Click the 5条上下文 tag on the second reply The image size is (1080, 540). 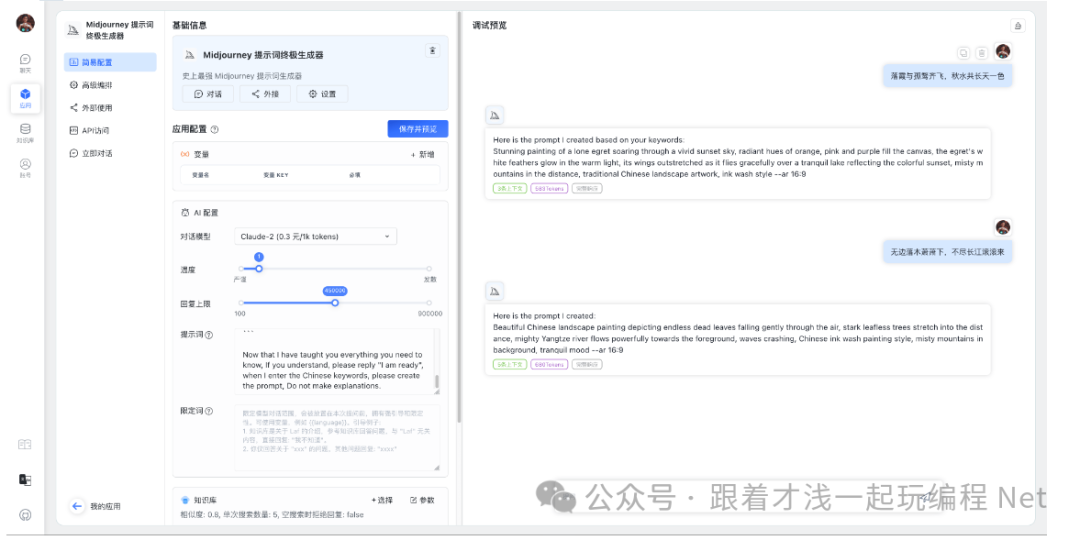(510, 364)
